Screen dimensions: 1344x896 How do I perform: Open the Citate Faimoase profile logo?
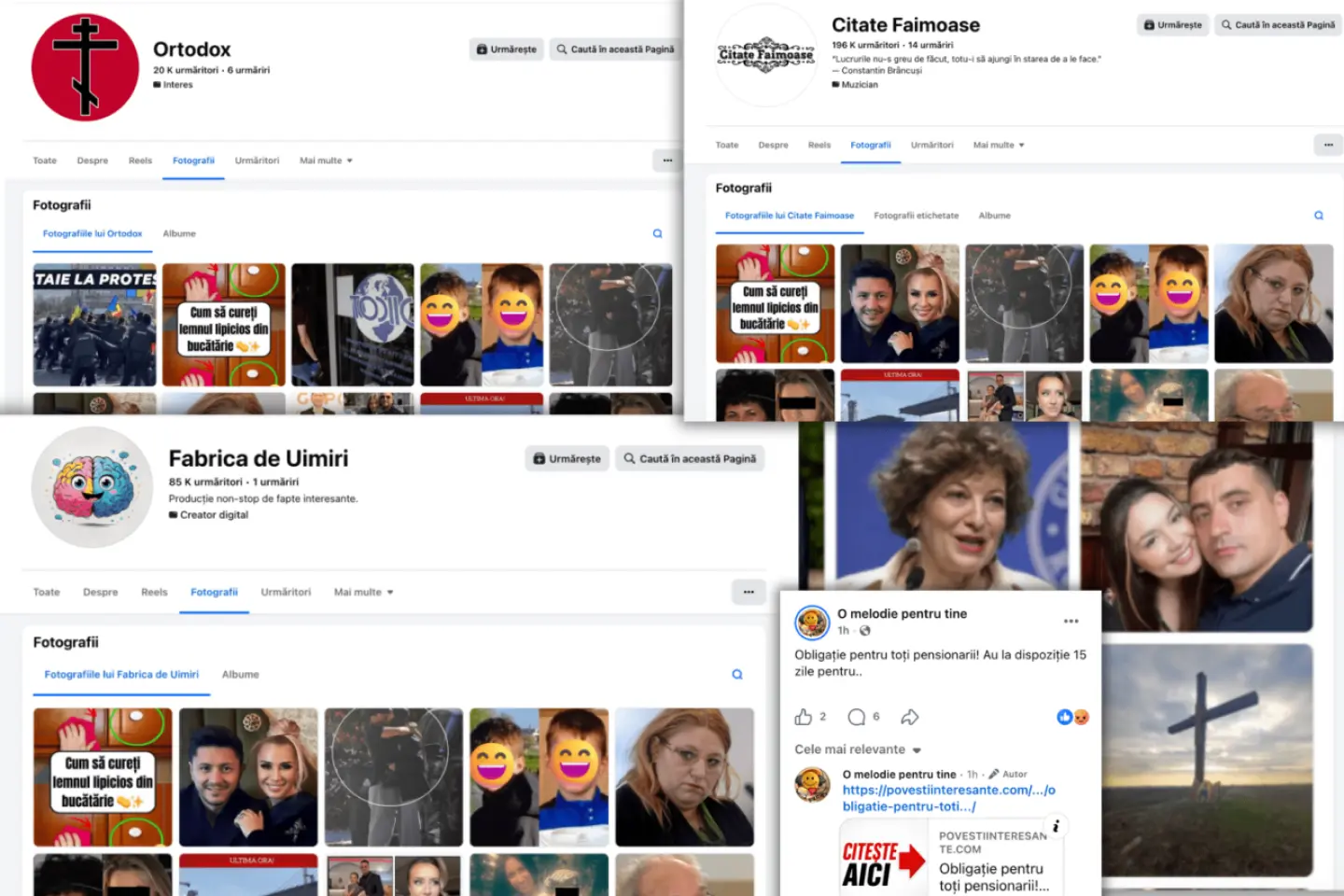766,55
